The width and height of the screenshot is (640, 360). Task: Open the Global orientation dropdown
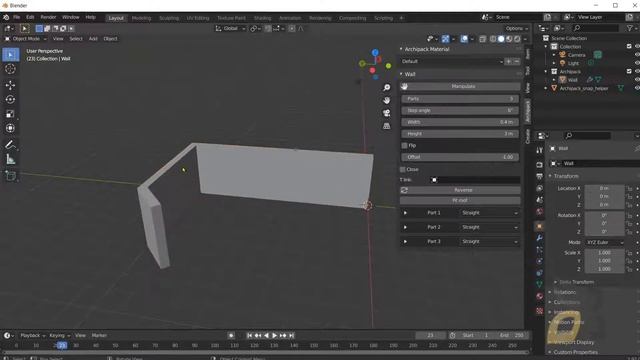point(231,29)
